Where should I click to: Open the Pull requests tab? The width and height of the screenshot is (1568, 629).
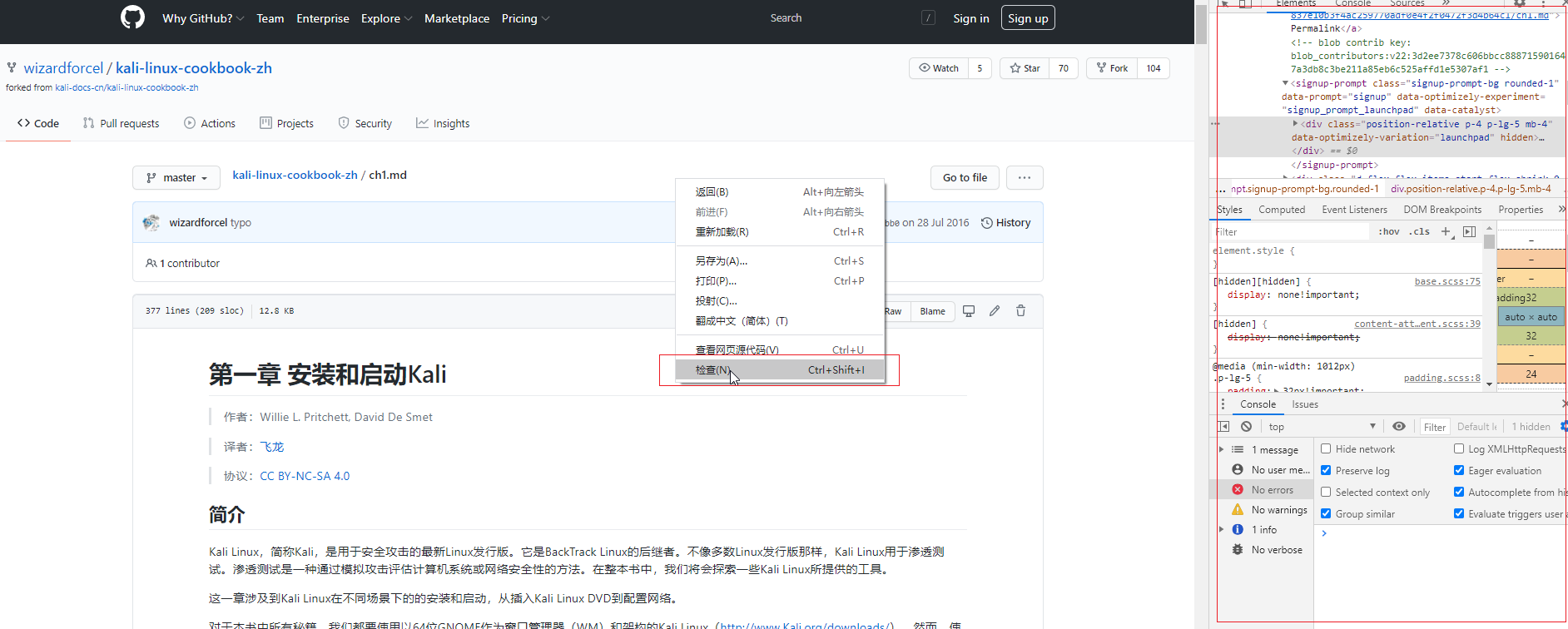pyautogui.click(x=121, y=123)
